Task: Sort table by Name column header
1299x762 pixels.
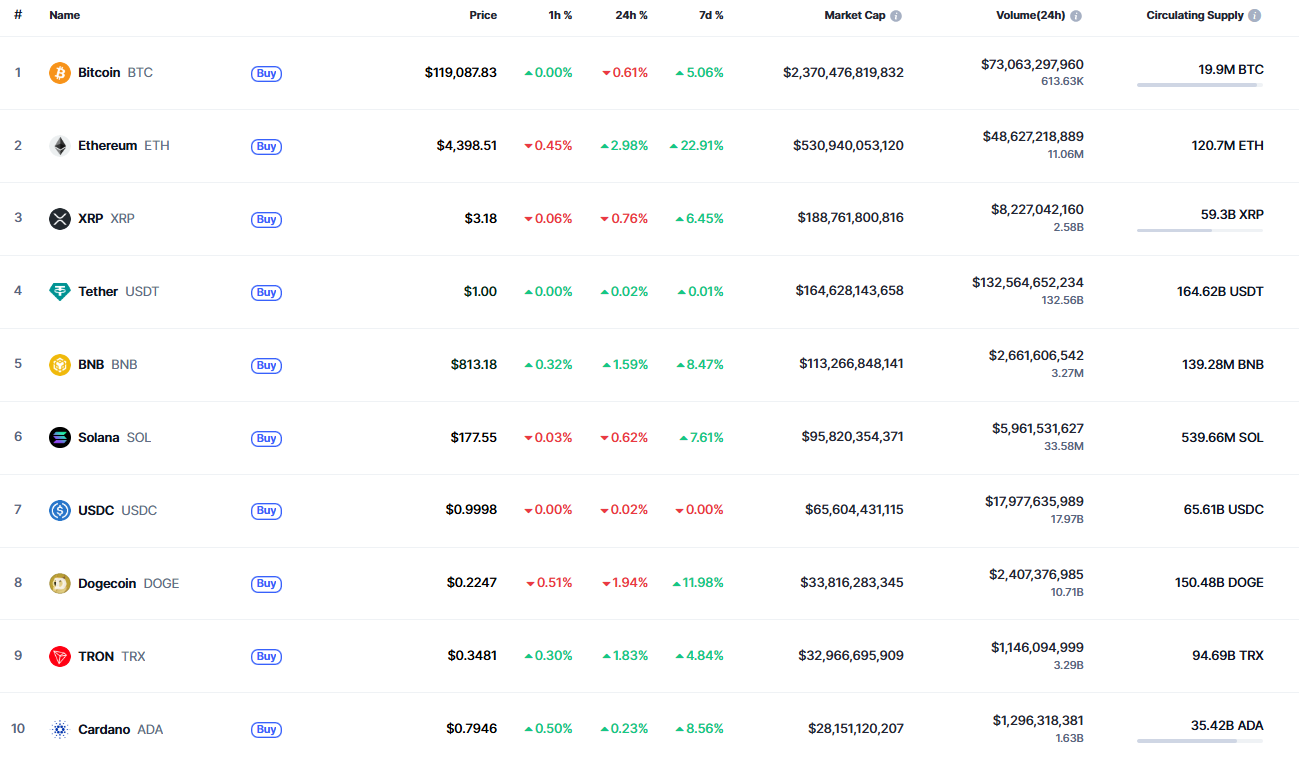Action: click(x=64, y=16)
